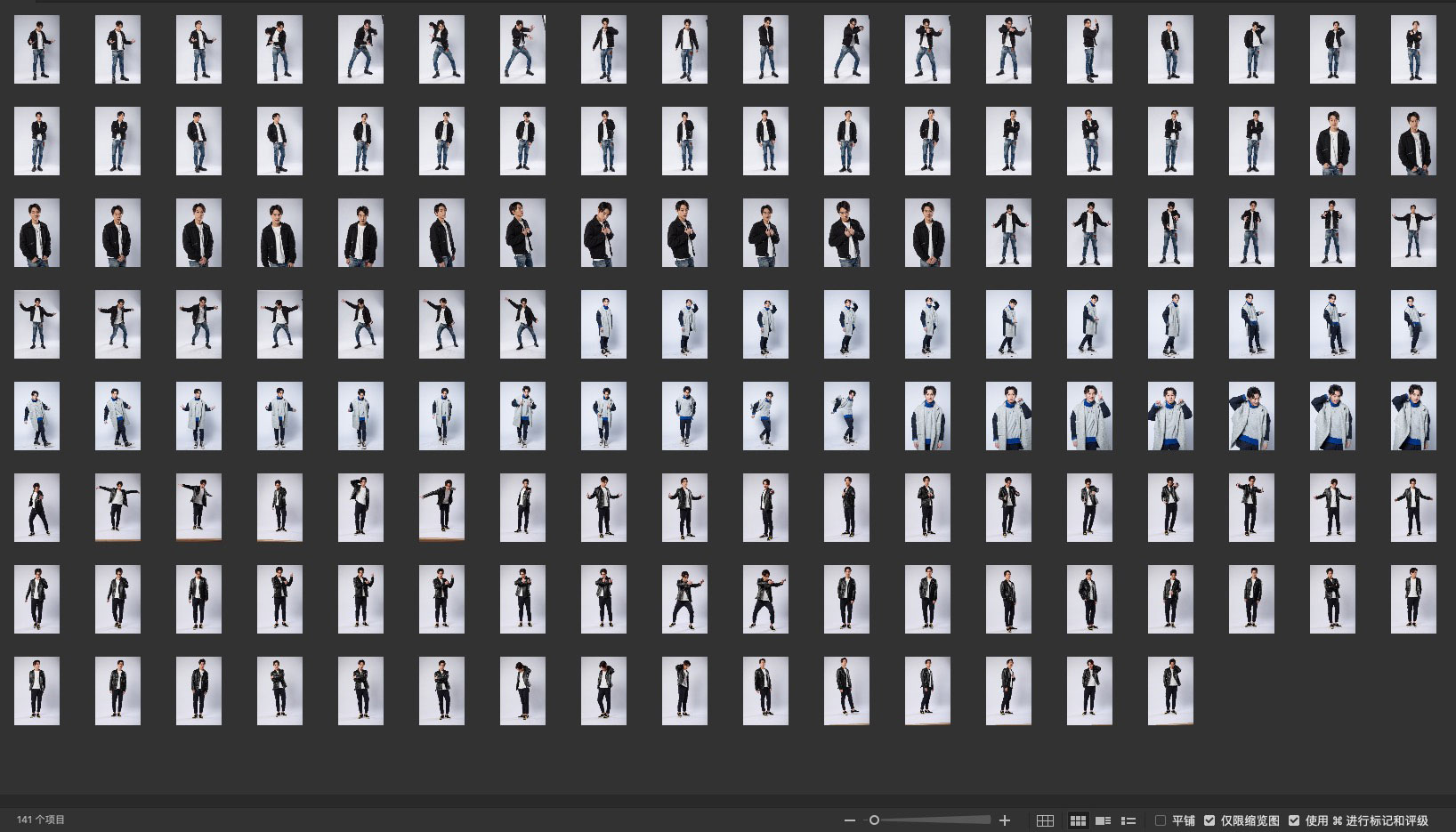Image resolution: width=1456 pixels, height=832 pixels.
Task: Select the first thumbnail in the sixth row
Action: pos(36,508)
